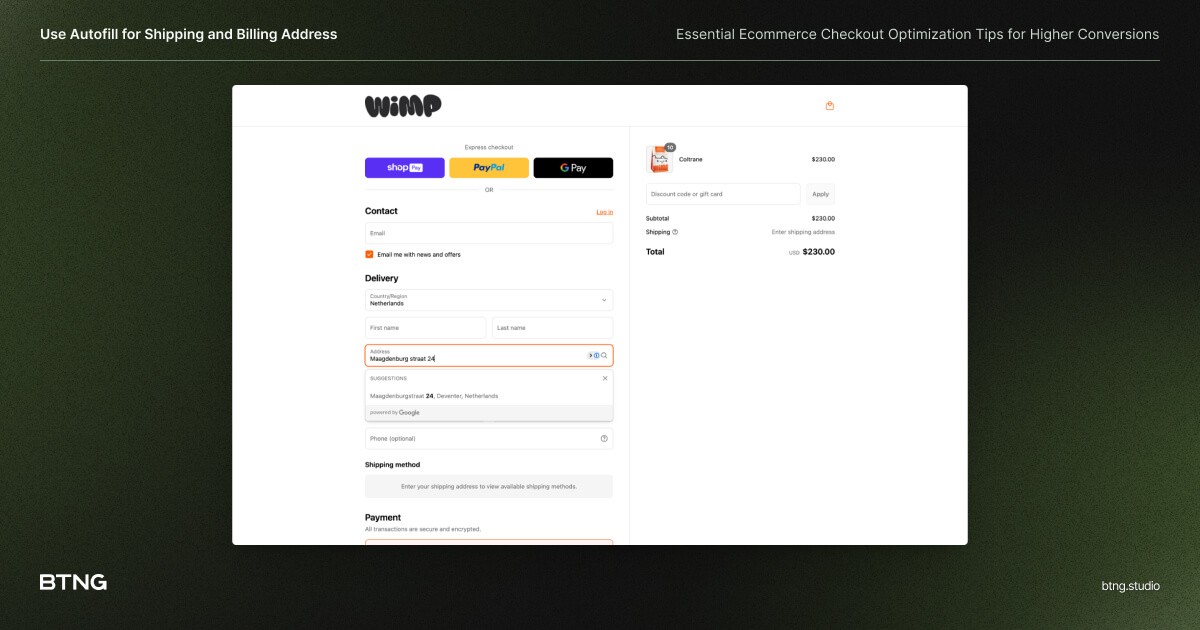
Task: Apply the discount code
Action: tap(820, 194)
